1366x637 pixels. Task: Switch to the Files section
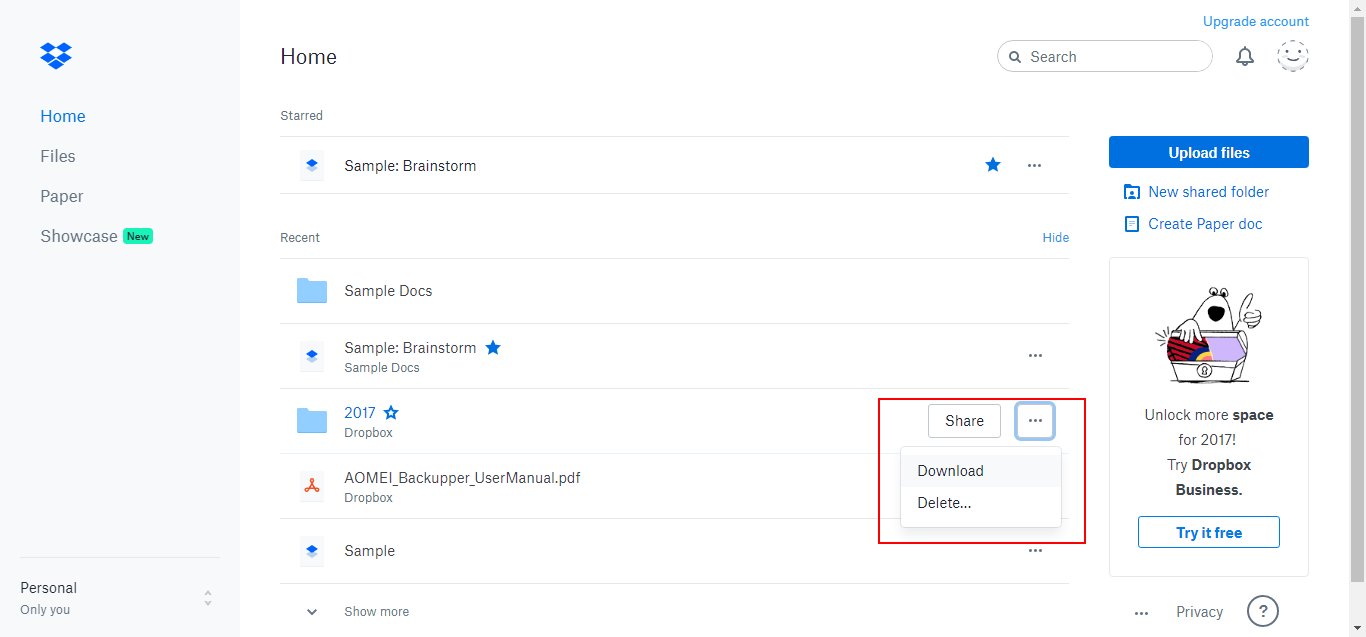click(x=57, y=156)
